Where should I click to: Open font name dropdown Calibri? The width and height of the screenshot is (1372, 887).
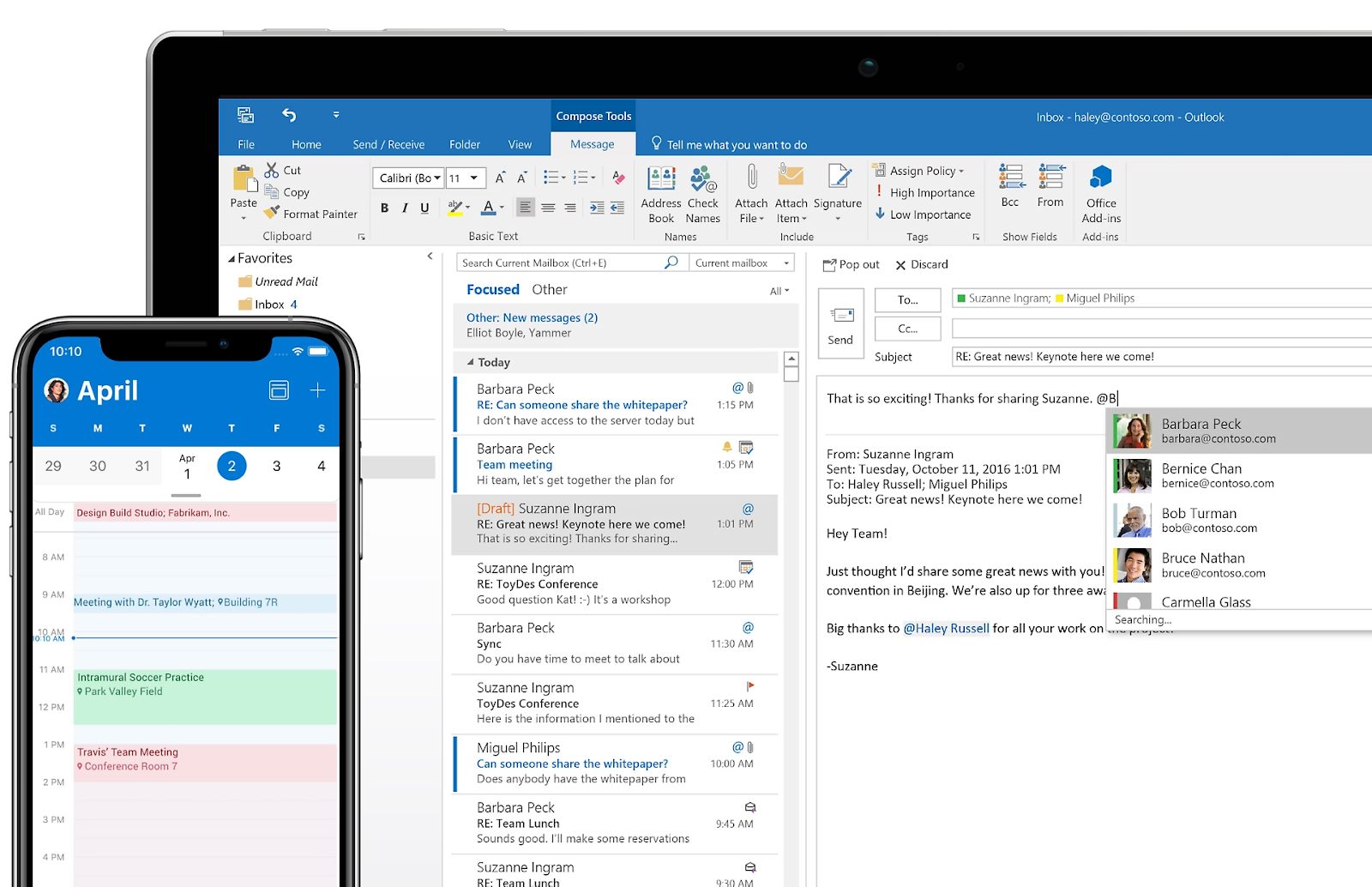437,178
